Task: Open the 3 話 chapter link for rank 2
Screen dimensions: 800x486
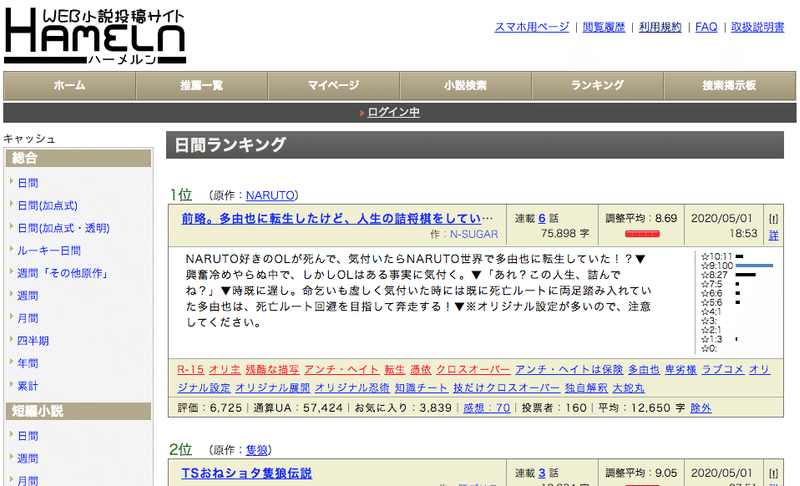Action: [x=542, y=473]
